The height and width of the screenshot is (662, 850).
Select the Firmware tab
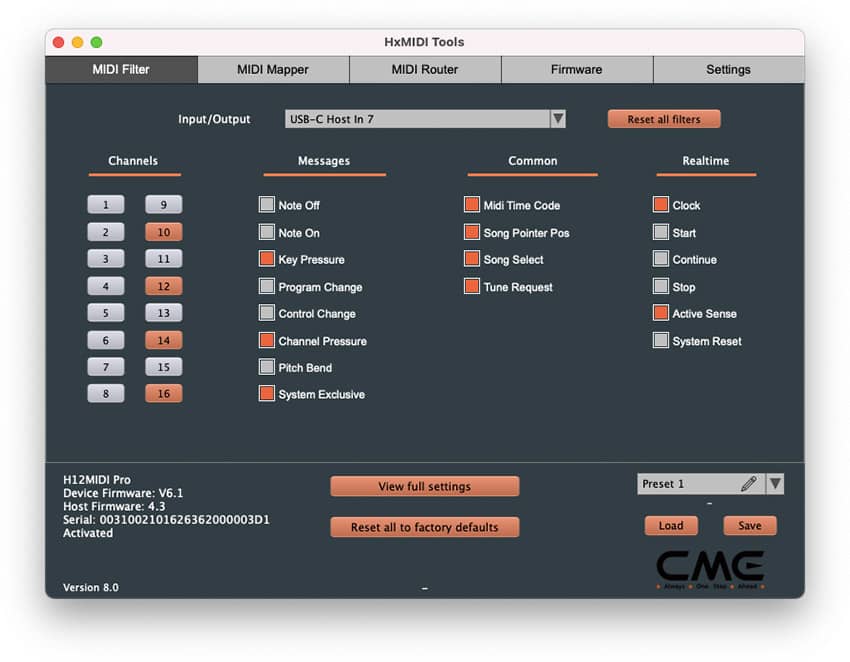click(x=576, y=70)
